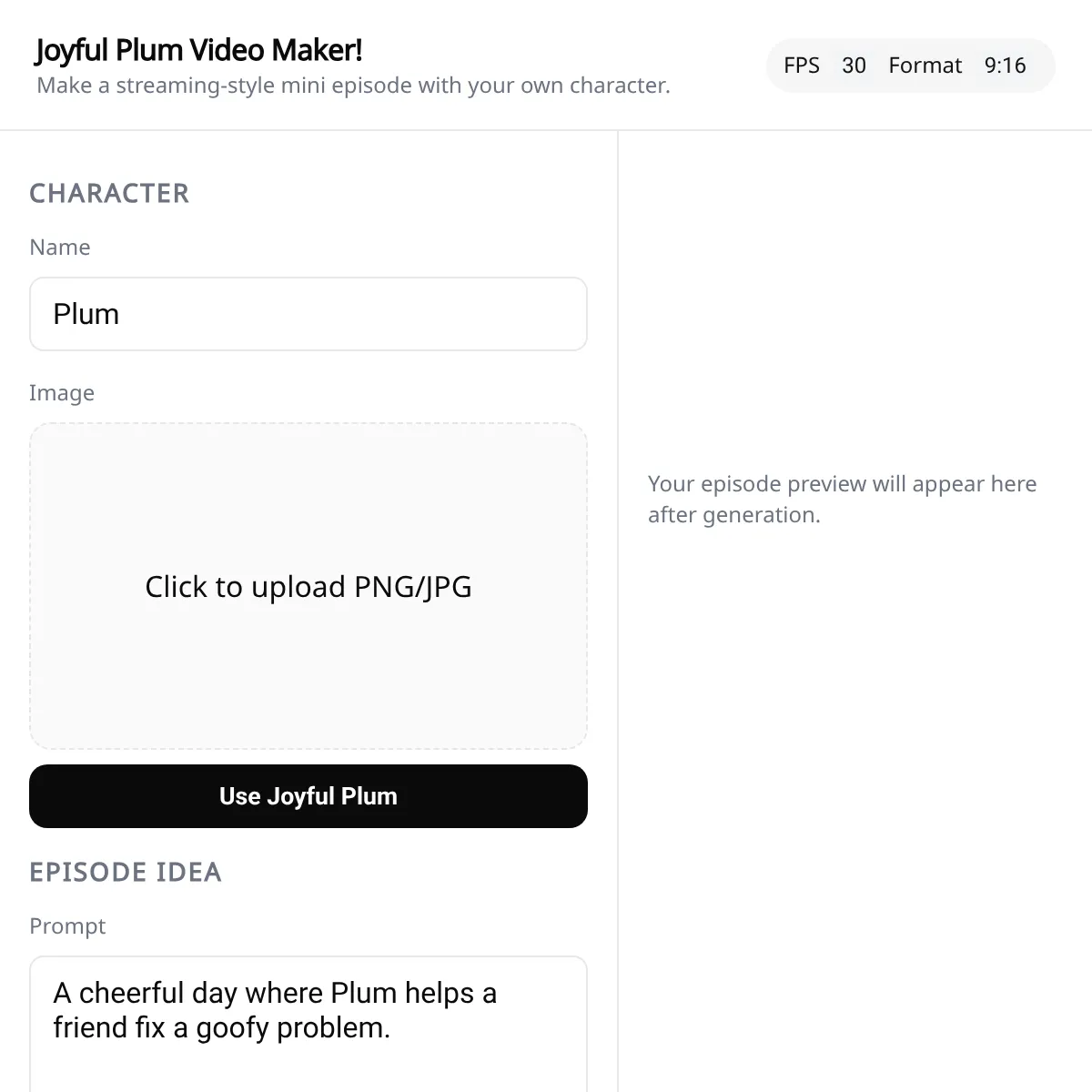
Task: Click the Format label in header
Action: [925, 66]
